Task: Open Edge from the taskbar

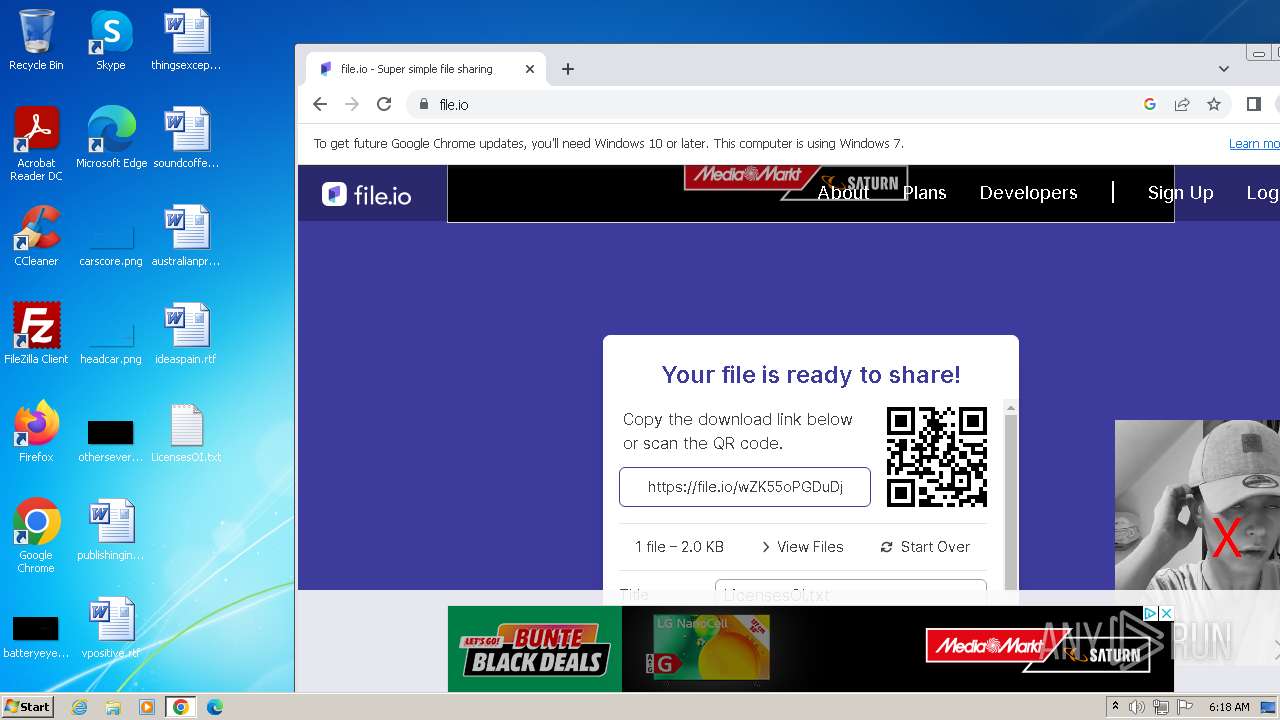Action: point(214,707)
